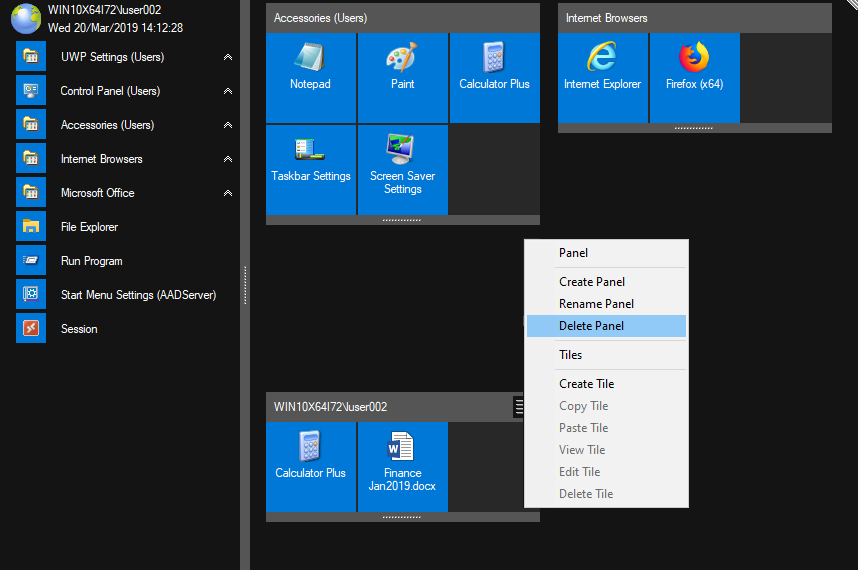Click the Session sidebar entry

tap(79, 329)
